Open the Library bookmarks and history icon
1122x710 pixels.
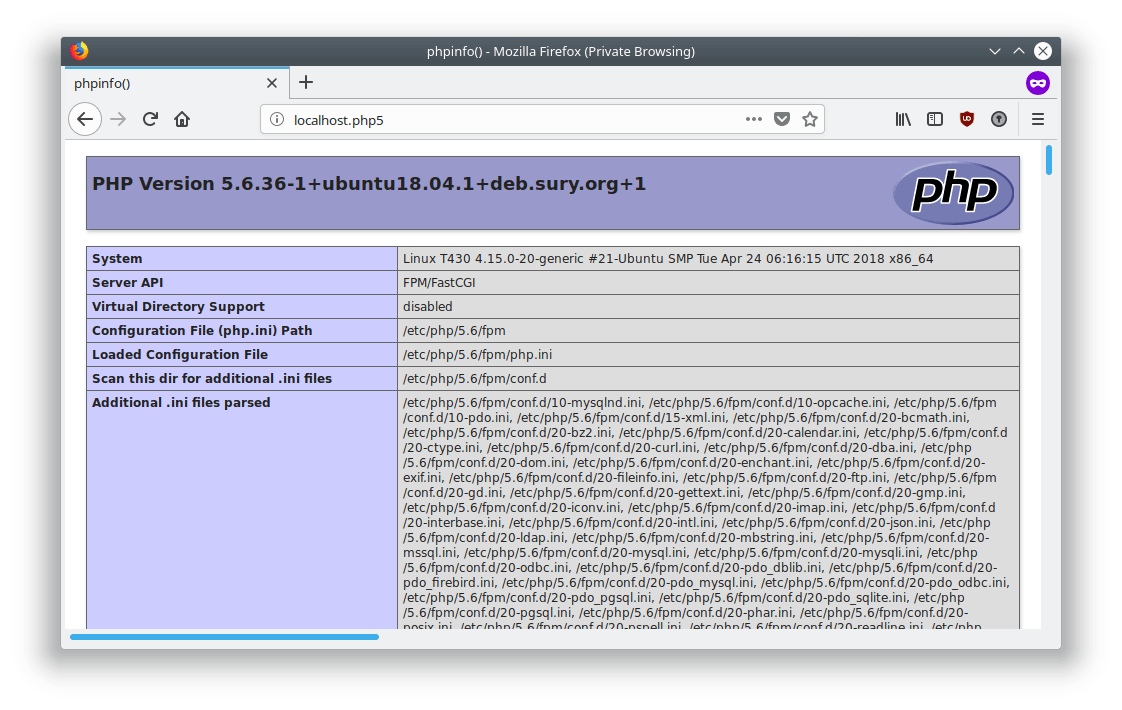(x=903, y=119)
